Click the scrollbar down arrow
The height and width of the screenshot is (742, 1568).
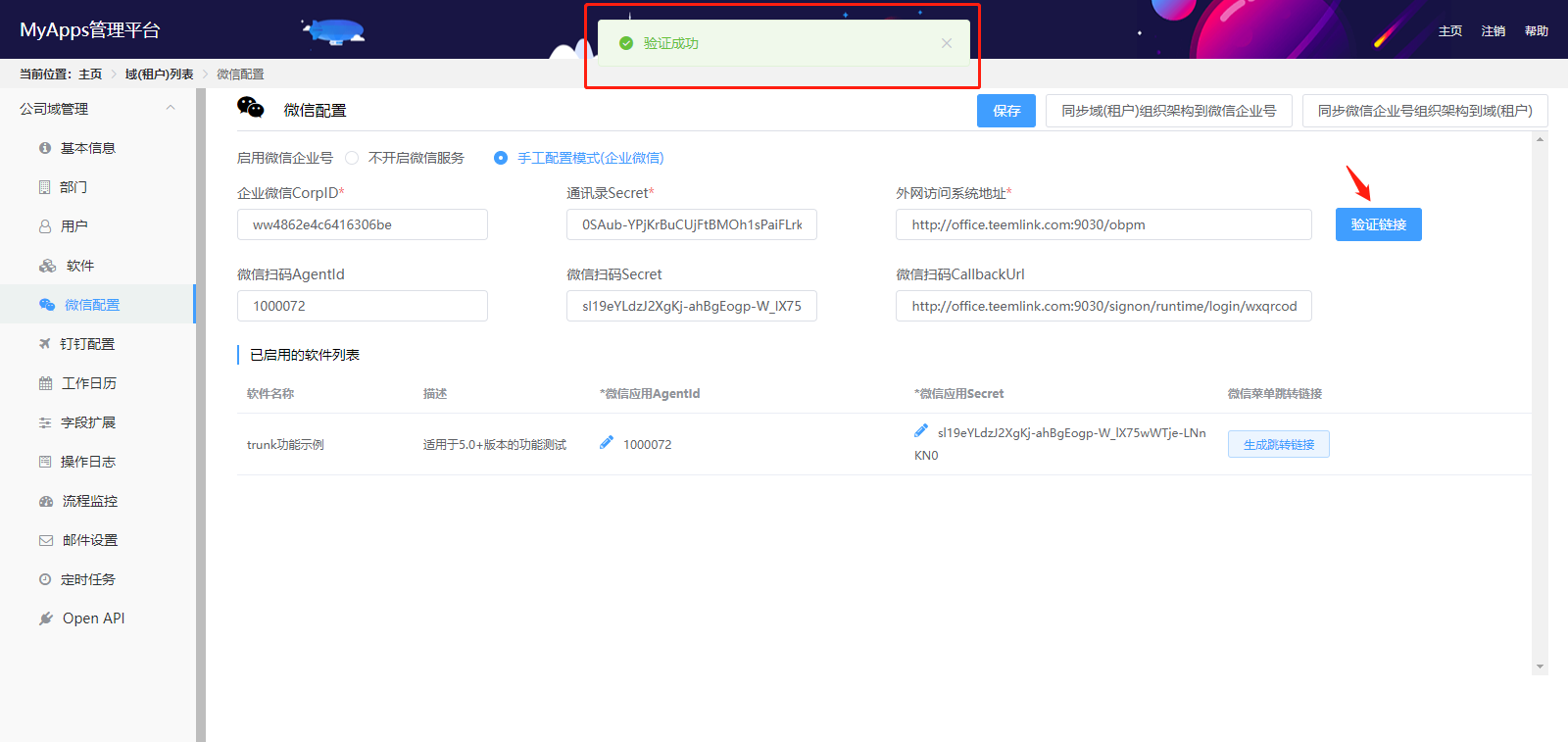pyautogui.click(x=1540, y=667)
